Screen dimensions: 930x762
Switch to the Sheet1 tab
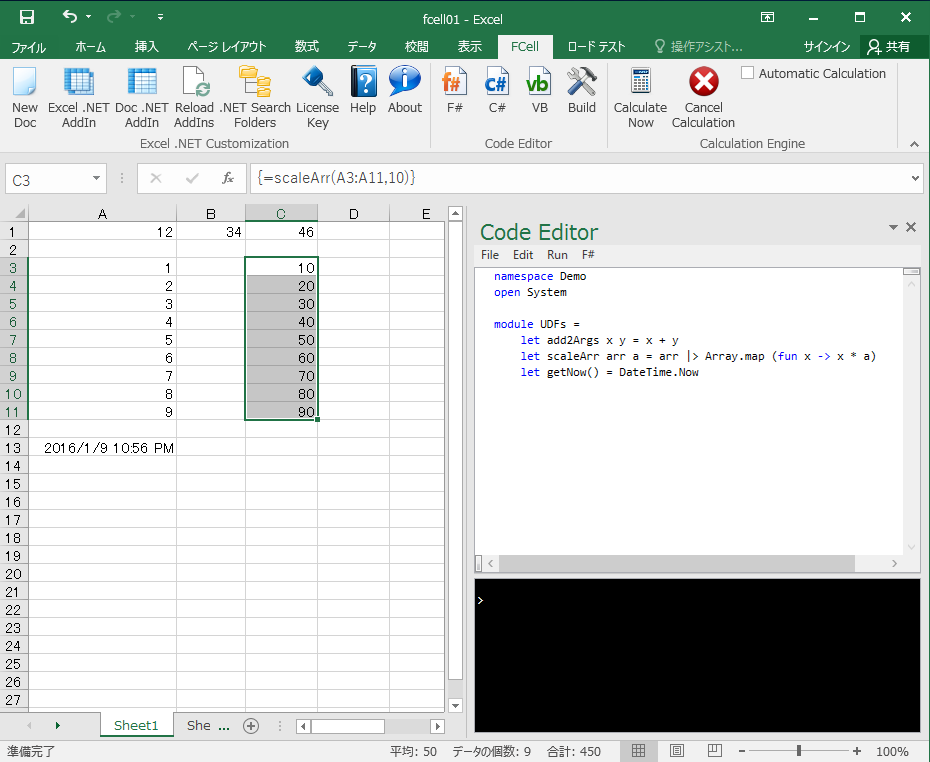[136, 726]
